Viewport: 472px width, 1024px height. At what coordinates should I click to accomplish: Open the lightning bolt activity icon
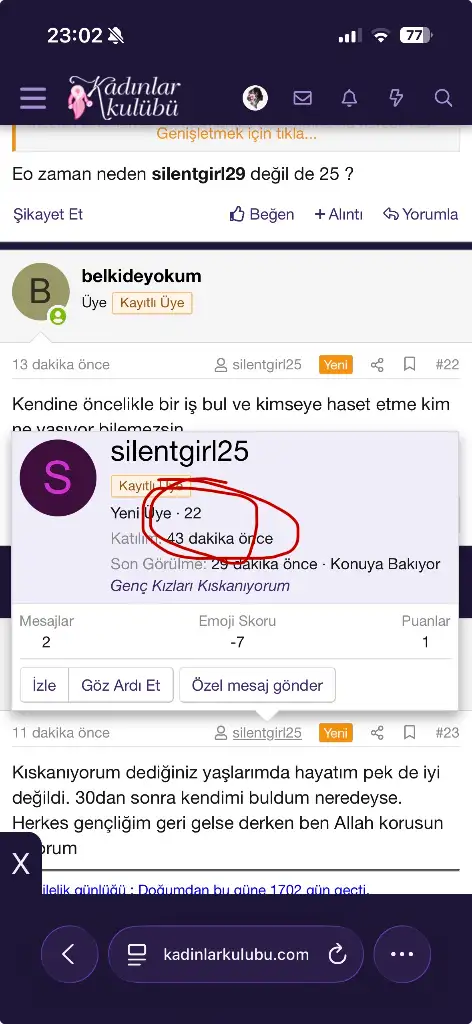396,98
